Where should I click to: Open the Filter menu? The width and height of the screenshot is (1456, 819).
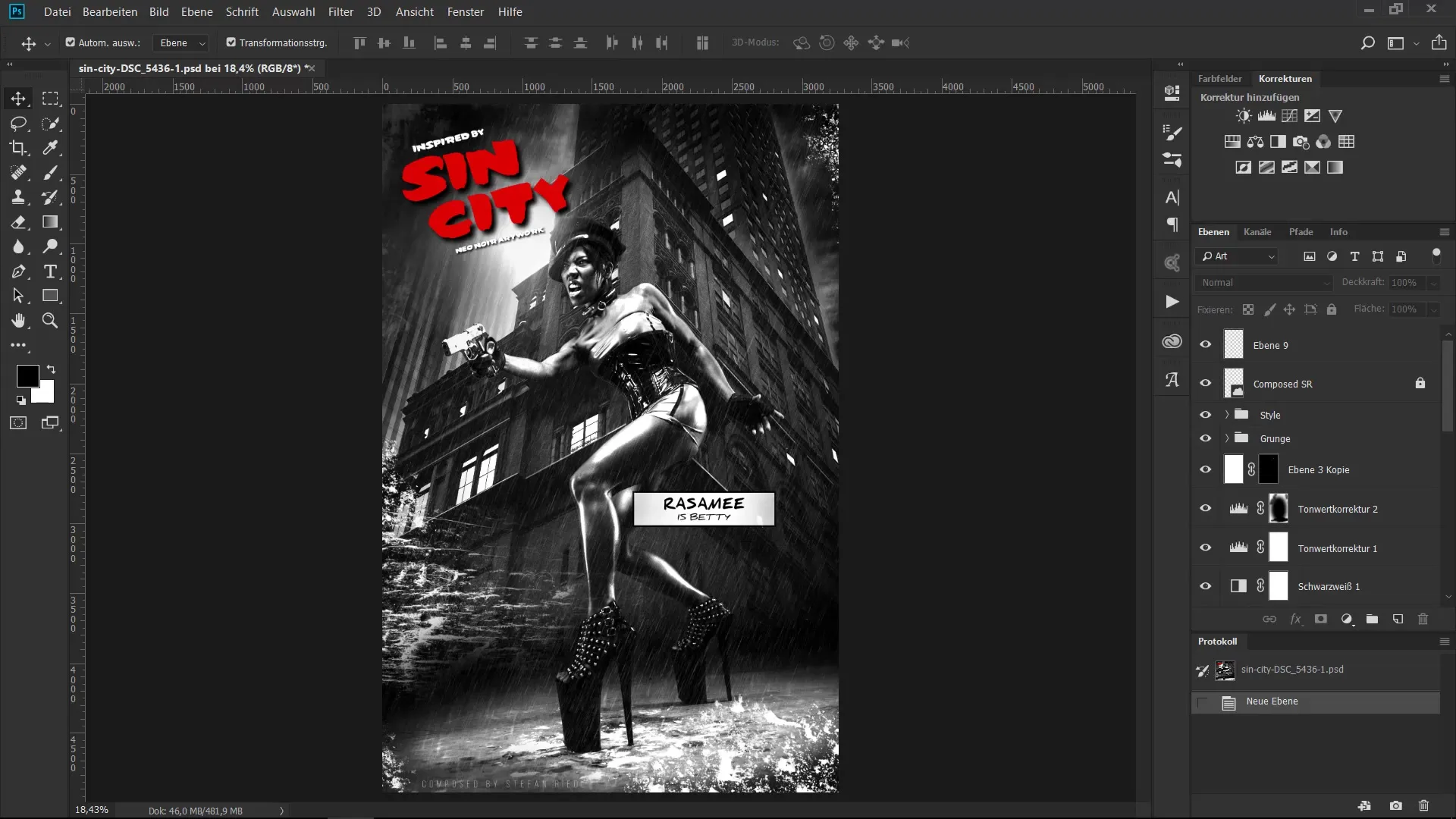point(340,12)
